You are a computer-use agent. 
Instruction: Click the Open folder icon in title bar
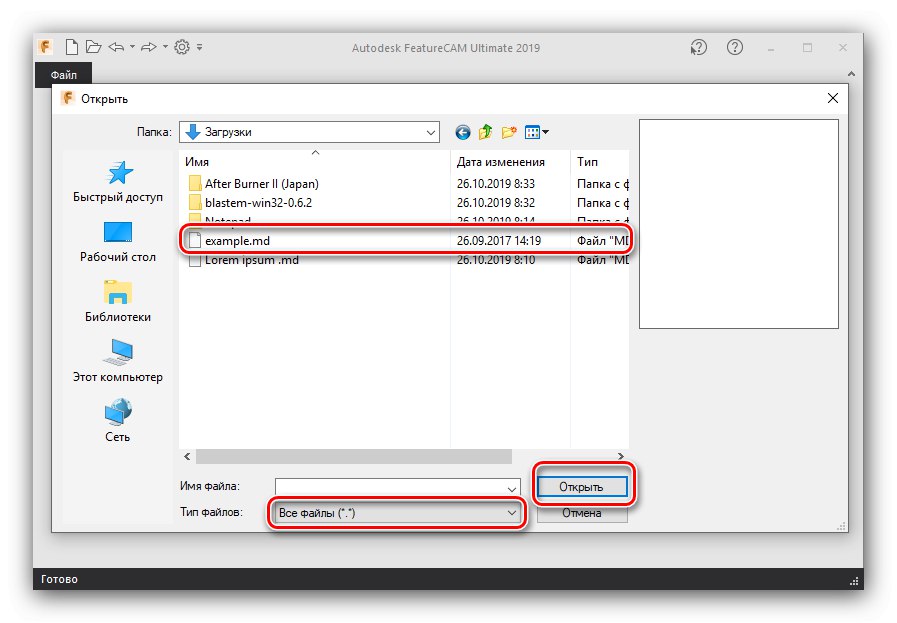click(93, 47)
